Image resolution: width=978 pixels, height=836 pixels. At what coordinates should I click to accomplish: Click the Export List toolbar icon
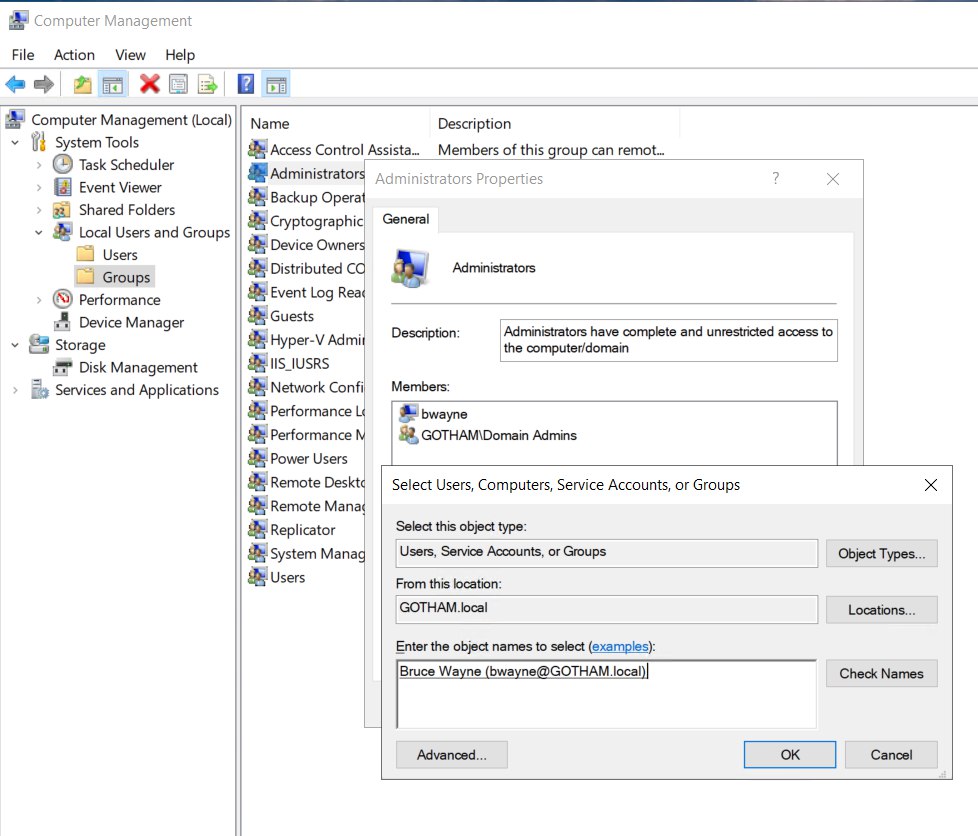pos(206,84)
